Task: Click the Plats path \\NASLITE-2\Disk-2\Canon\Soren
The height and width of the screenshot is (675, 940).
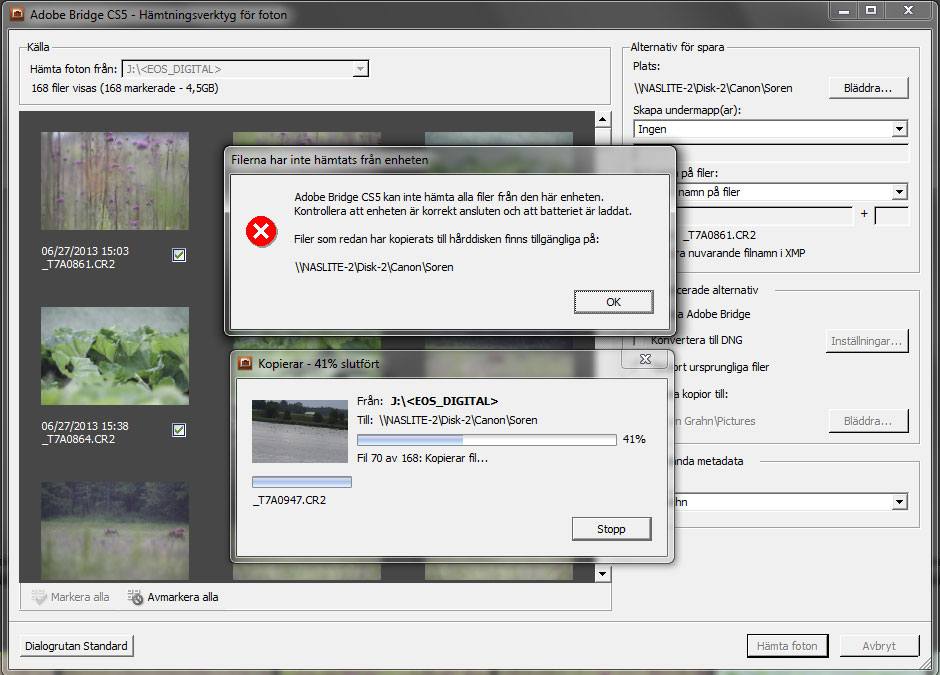Action: click(713, 88)
